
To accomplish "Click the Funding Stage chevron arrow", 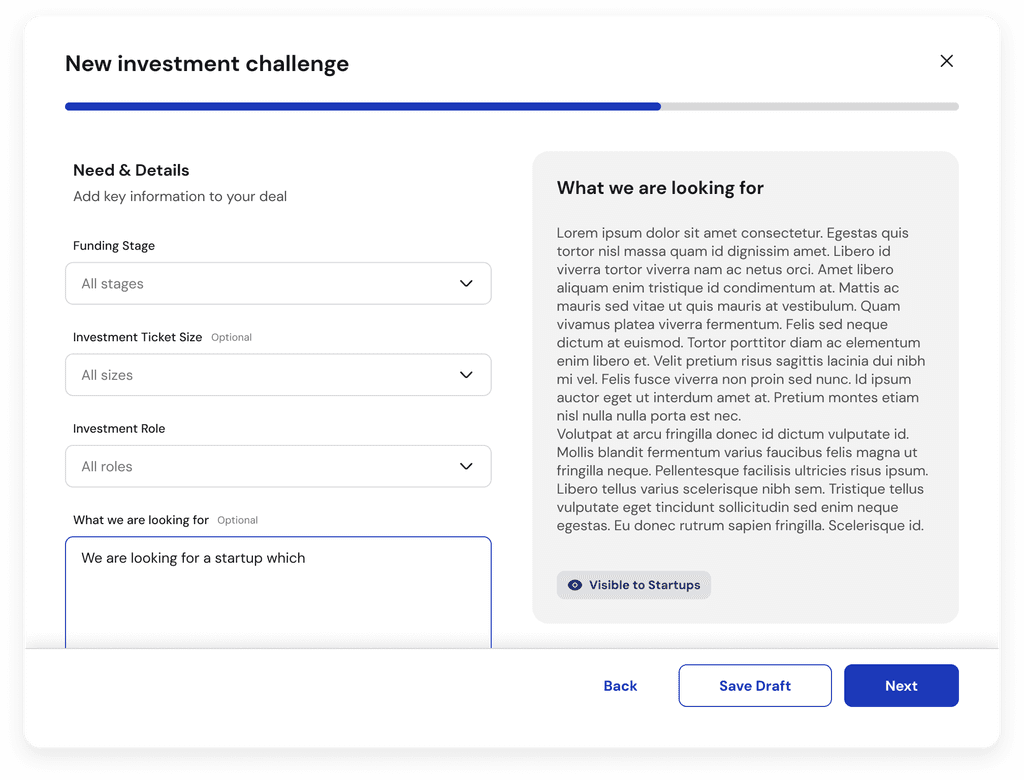I will [466, 284].
